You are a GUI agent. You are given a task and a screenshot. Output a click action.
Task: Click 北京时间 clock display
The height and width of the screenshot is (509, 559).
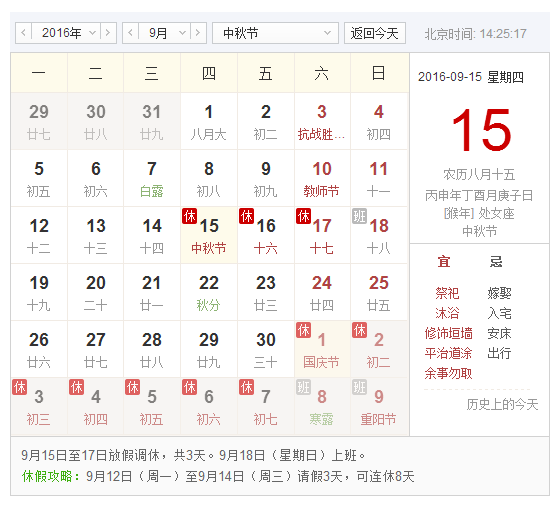[x=475, y=34]
